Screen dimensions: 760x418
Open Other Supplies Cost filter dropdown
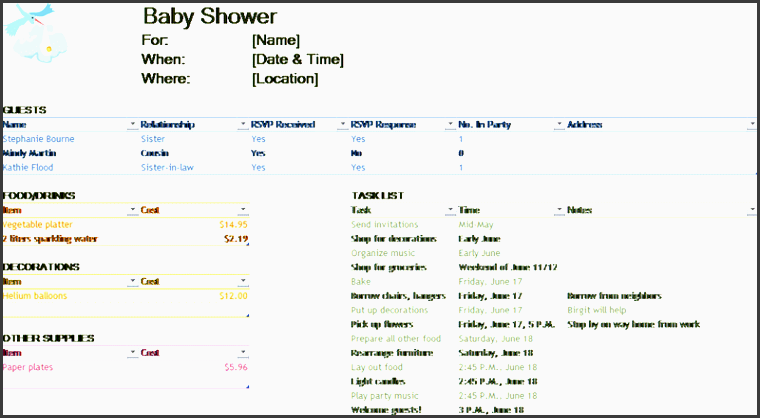tap(243, 353)
